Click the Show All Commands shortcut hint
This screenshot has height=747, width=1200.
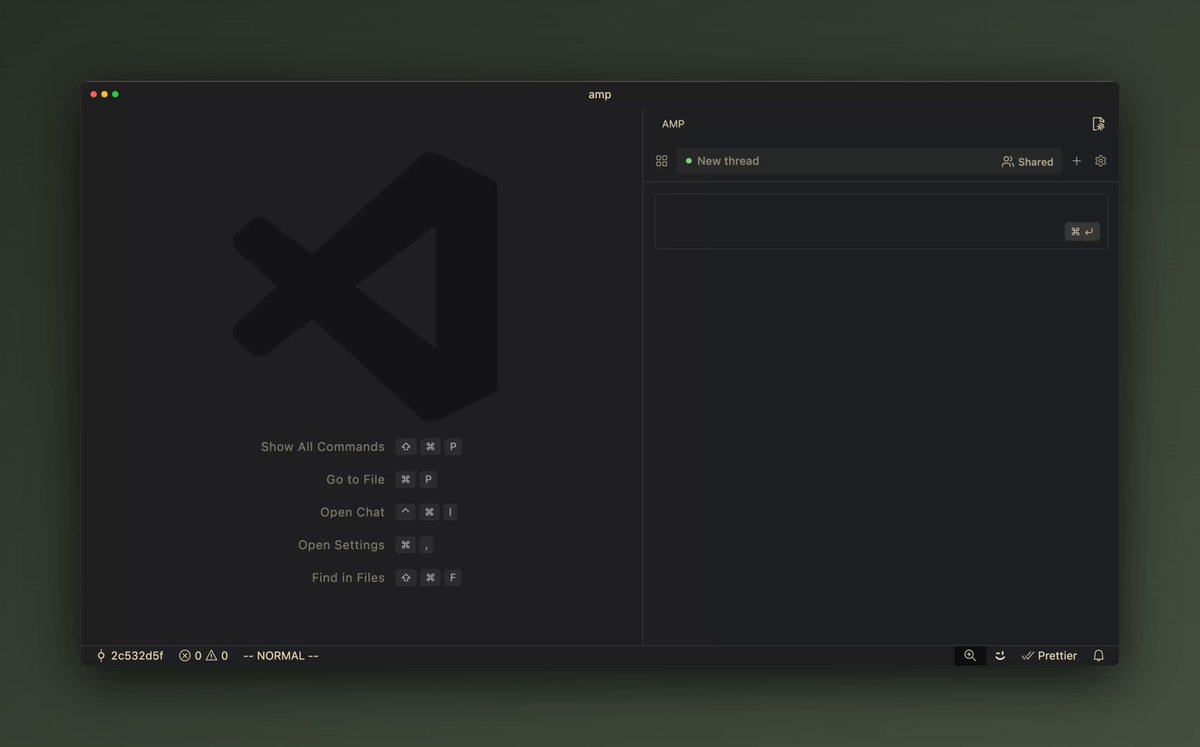pyautogui.click(x=361, y=447)
